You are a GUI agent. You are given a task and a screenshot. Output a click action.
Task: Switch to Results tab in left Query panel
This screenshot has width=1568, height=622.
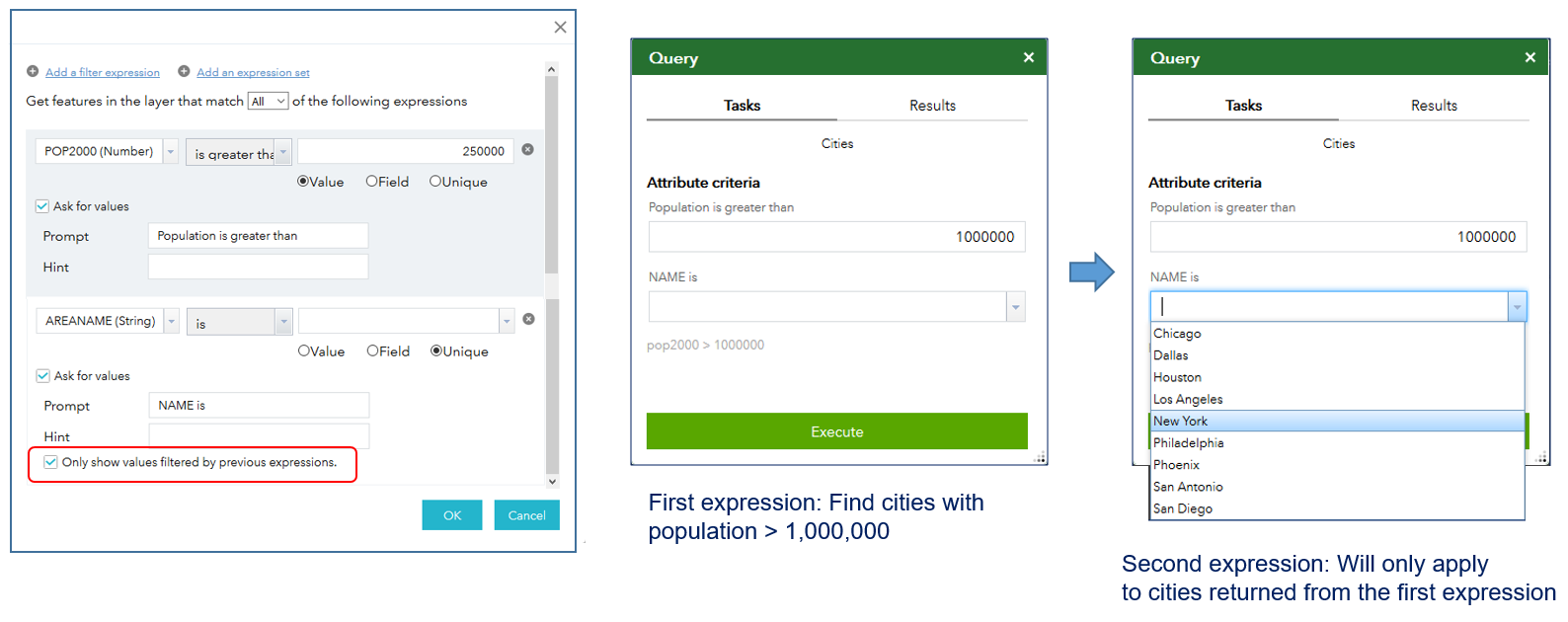click(x=932, y=106)
